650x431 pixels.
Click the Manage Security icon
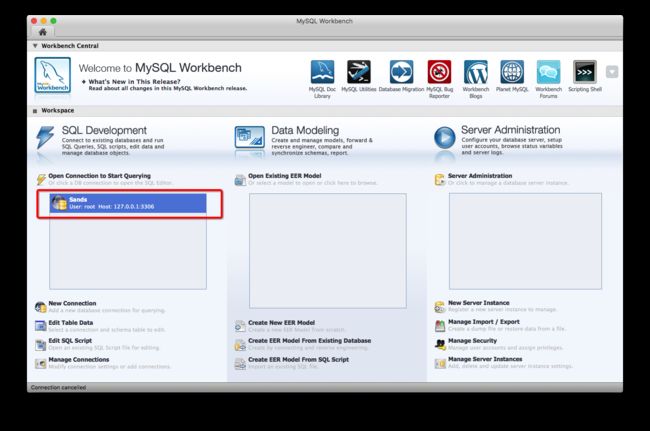pos(440,344)
